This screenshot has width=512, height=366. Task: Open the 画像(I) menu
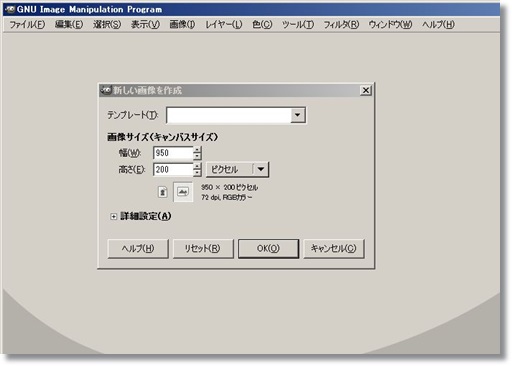(x=182, y=24)
